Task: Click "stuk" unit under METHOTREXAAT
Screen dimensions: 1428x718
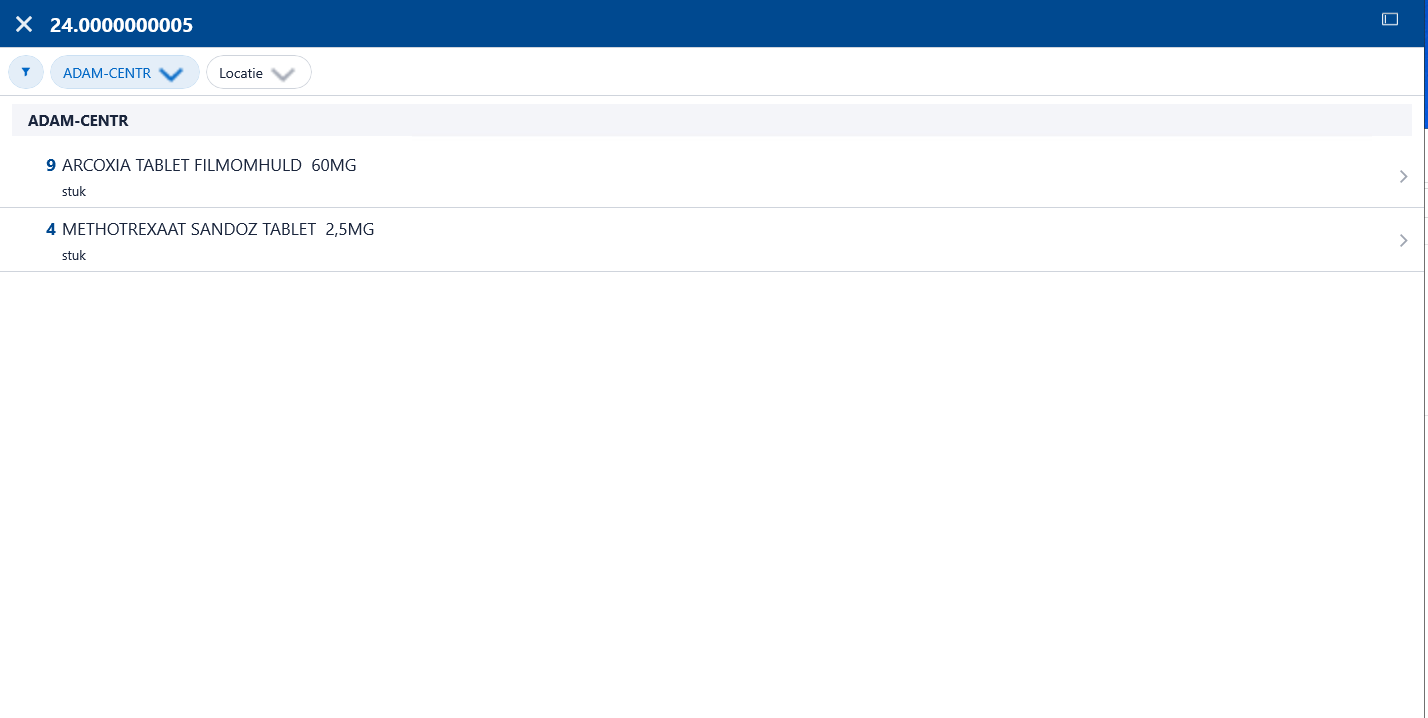Action: pos(74,255)
